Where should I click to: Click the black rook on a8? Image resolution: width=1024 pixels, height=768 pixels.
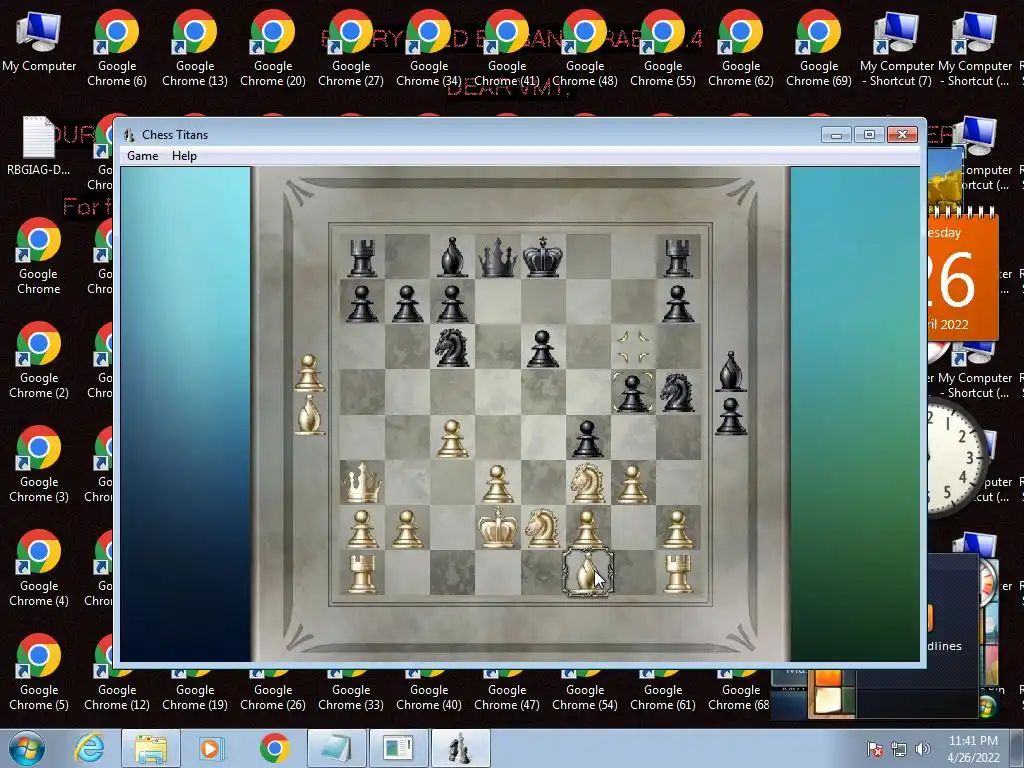pyautogui.click(x=362, y=257)
